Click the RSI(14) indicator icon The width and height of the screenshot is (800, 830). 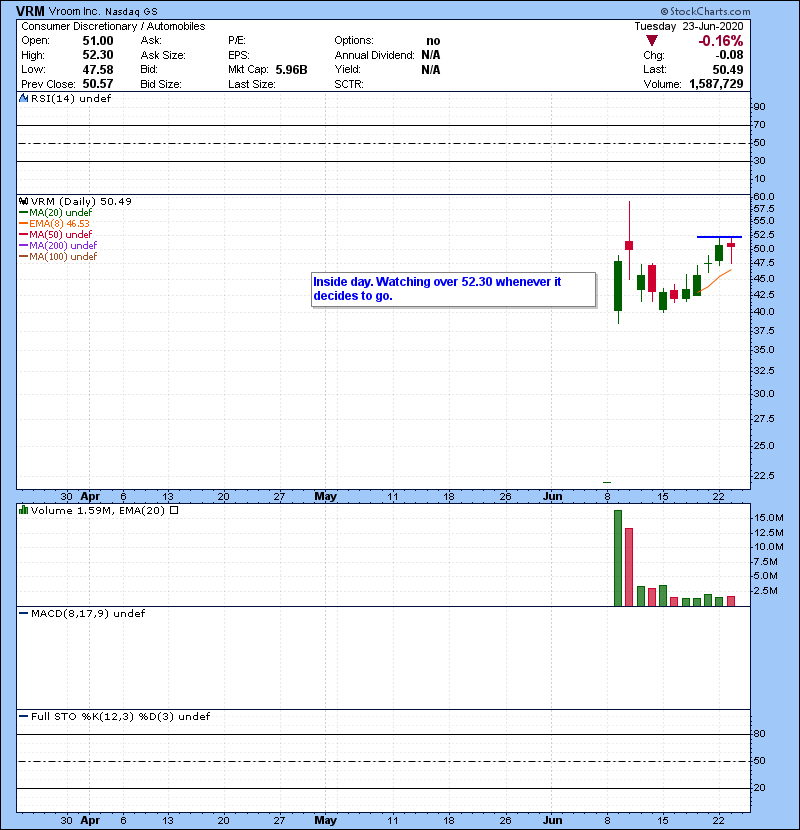[x=23, y=98]
